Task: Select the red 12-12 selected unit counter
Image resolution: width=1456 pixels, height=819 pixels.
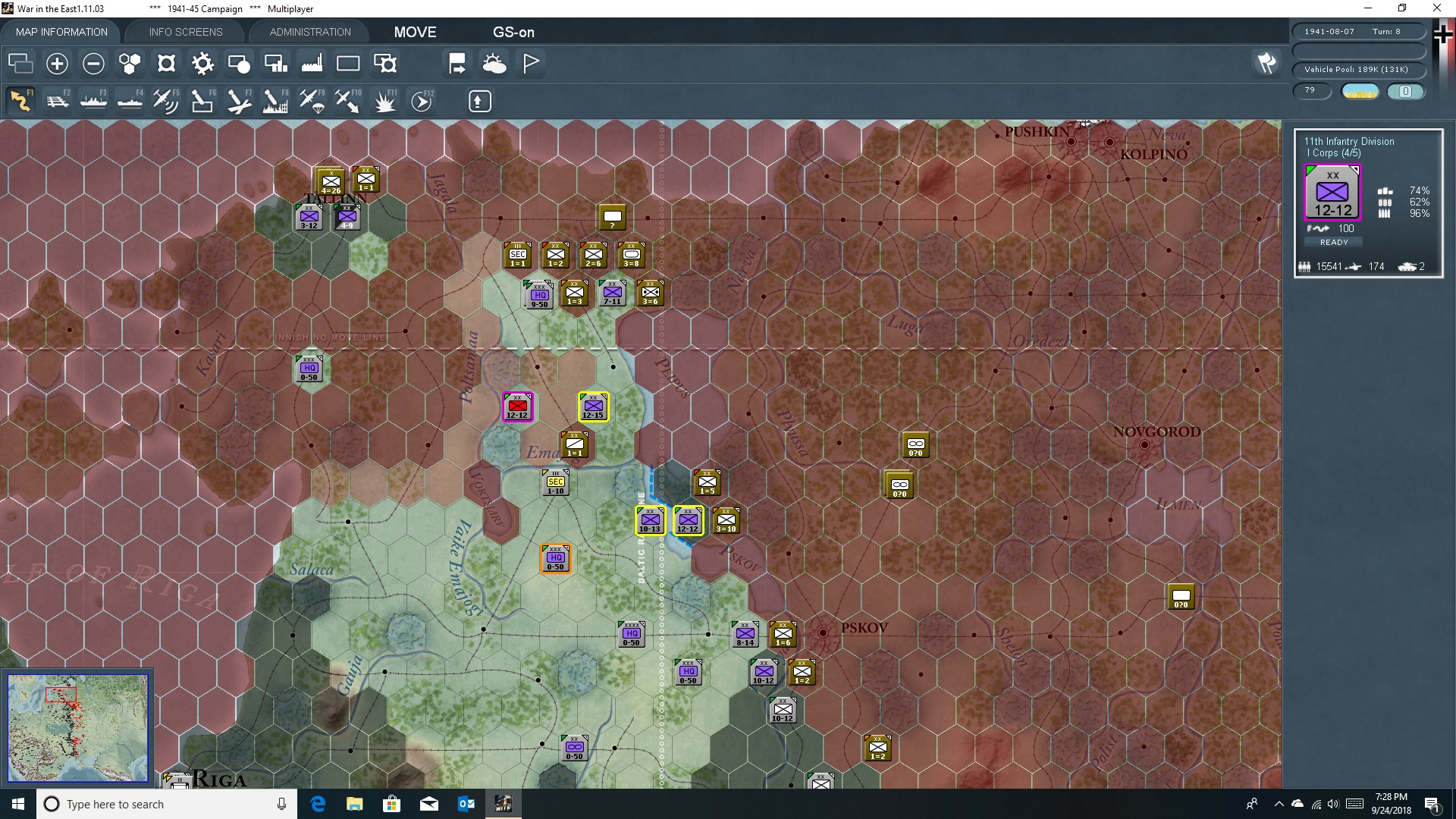Action: [518, 407]
